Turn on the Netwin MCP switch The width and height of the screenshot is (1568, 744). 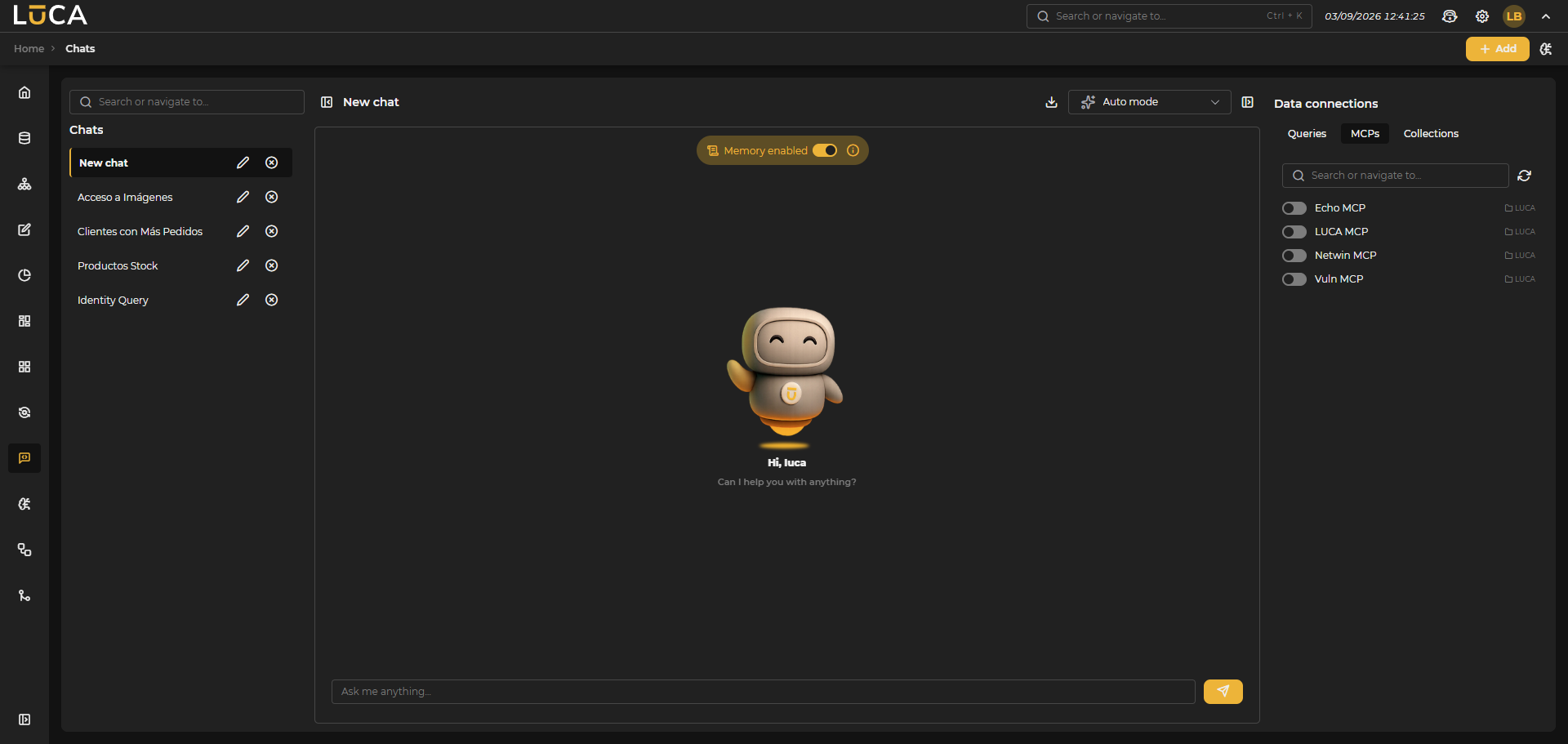click(x=1294, y=256)
